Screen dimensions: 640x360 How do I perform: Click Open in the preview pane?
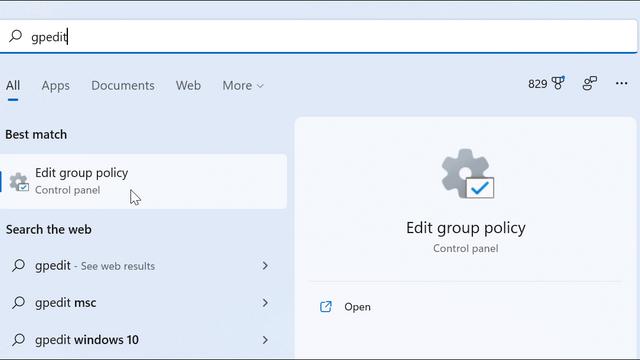pyautogui.click(x=358, y=307)
